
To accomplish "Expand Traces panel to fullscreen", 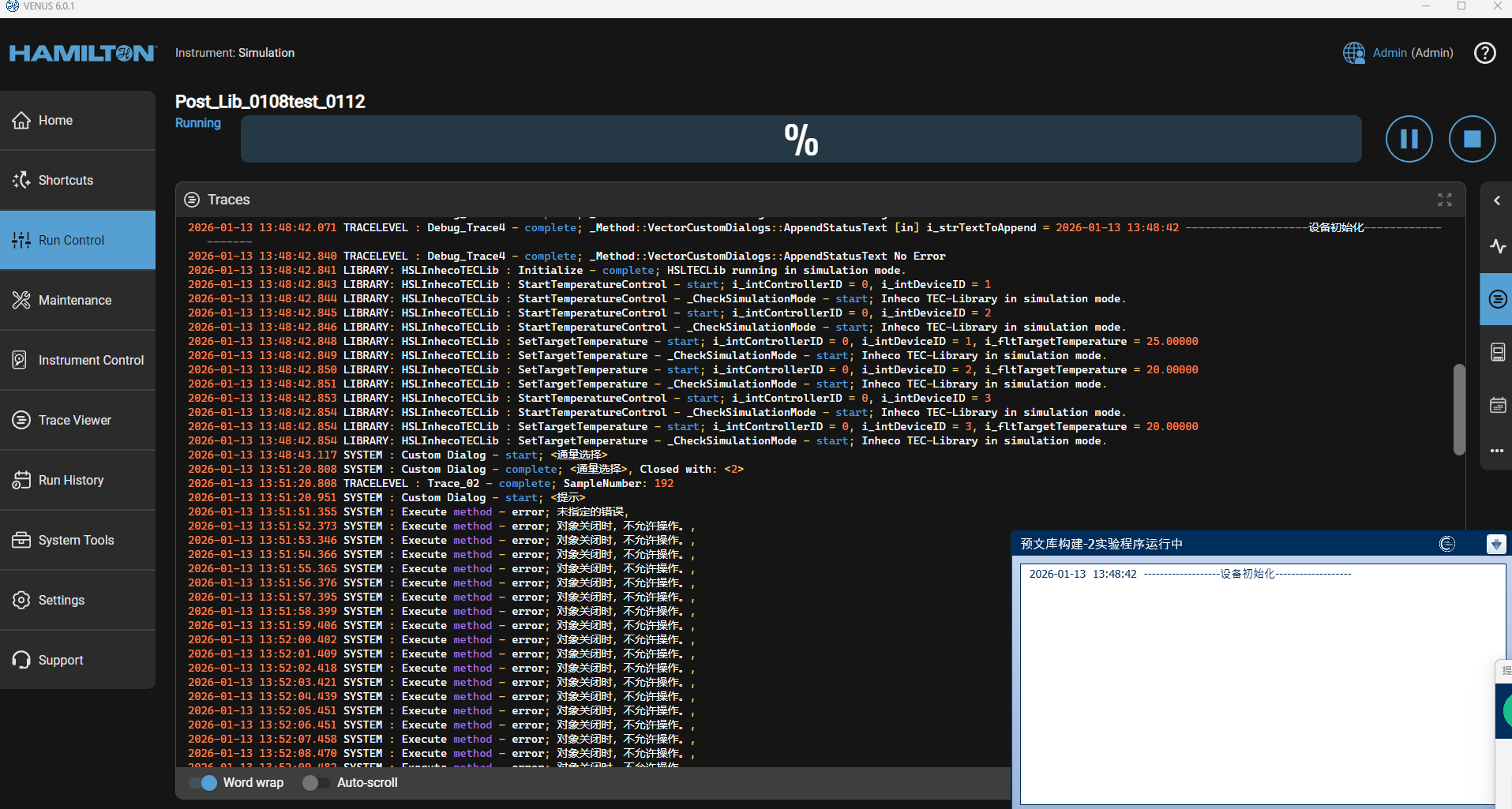I will [x=1444, y=200].
